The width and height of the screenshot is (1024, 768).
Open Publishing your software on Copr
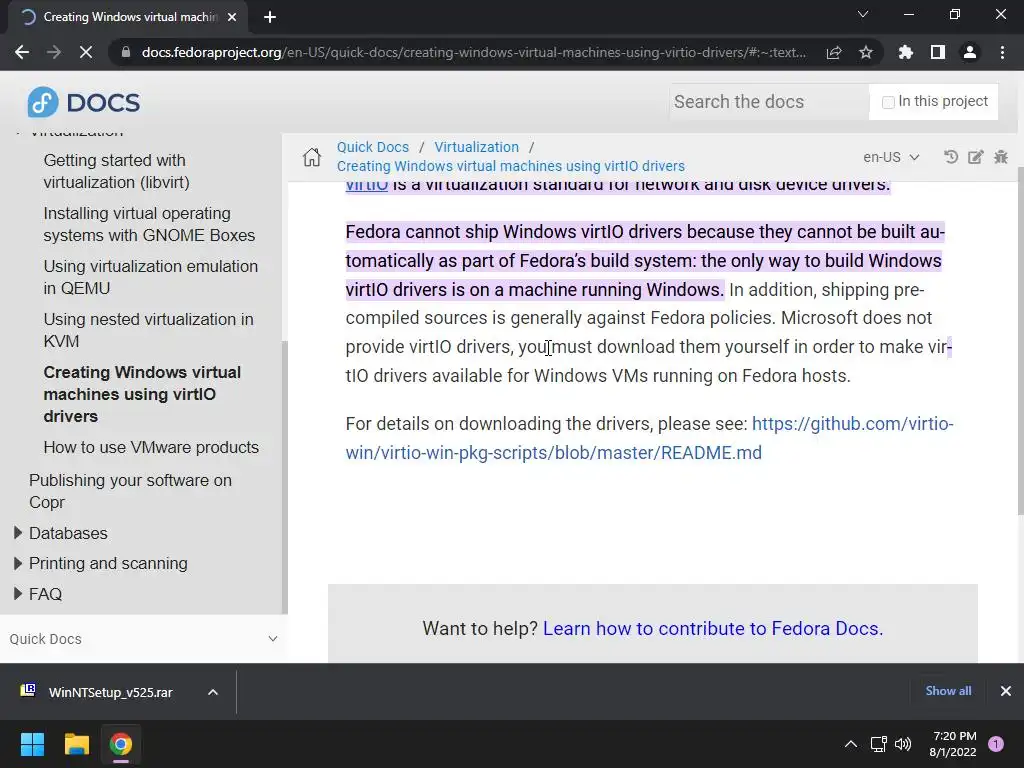(130, 491)
